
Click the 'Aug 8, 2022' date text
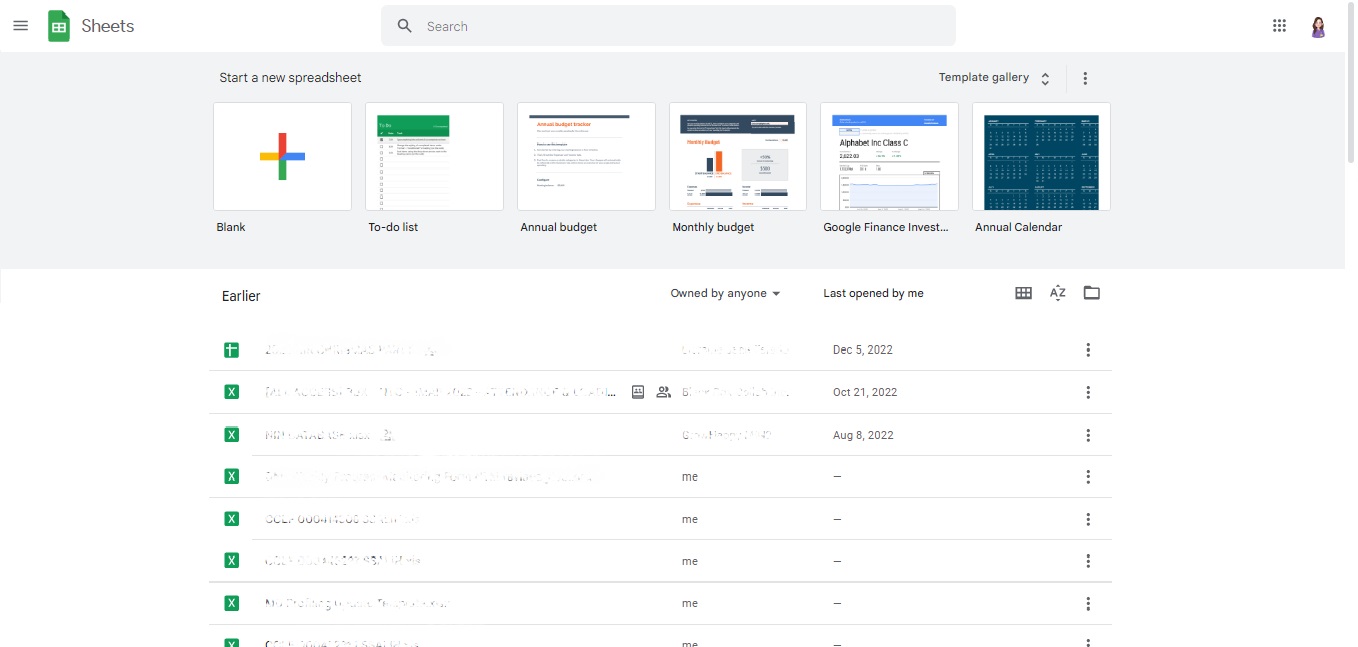[x=863, y=435]
